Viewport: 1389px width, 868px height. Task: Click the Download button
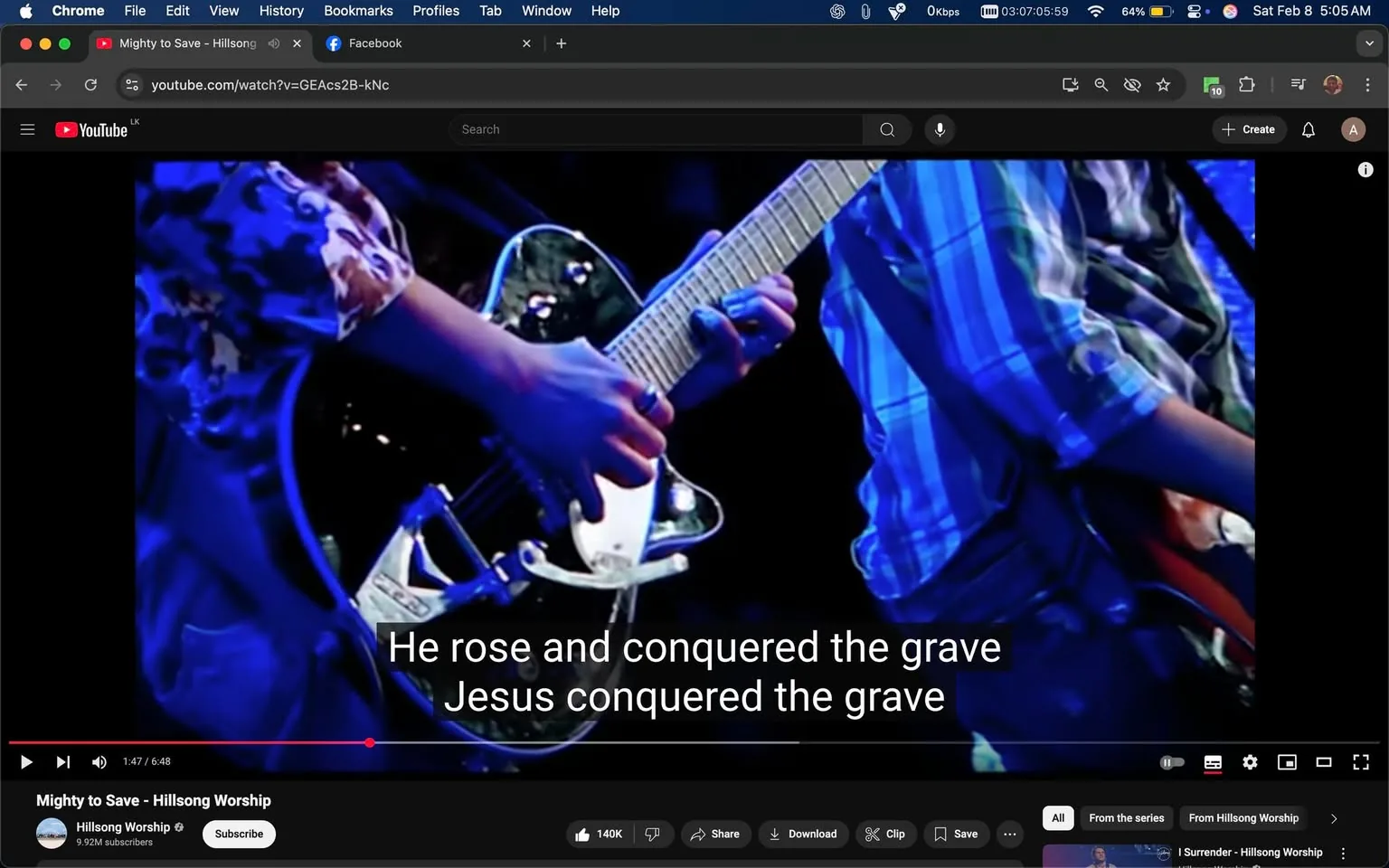point(803,834)
